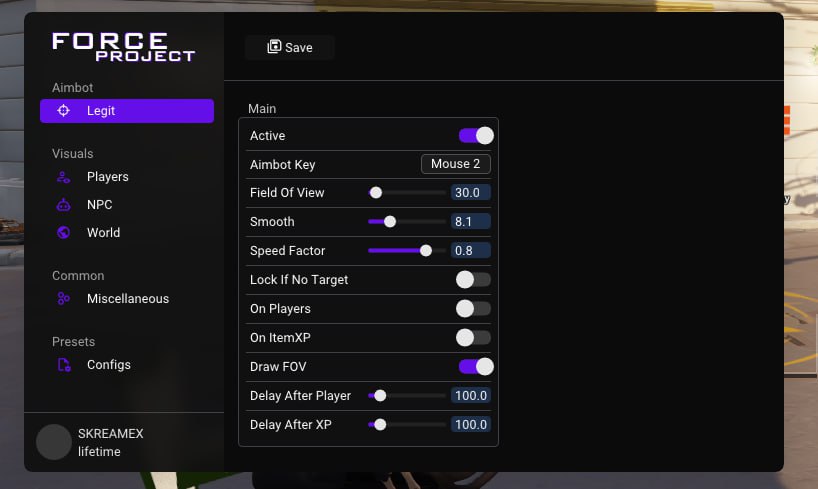Viewport: 818px width, 489px height.
Task: Click the Save button
Action: [290, 47]
